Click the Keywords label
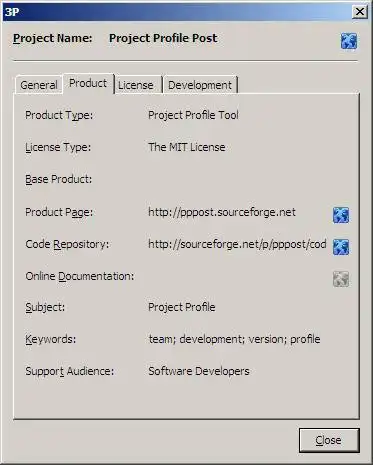Screen dimensions: 373x465 [51, 339]
